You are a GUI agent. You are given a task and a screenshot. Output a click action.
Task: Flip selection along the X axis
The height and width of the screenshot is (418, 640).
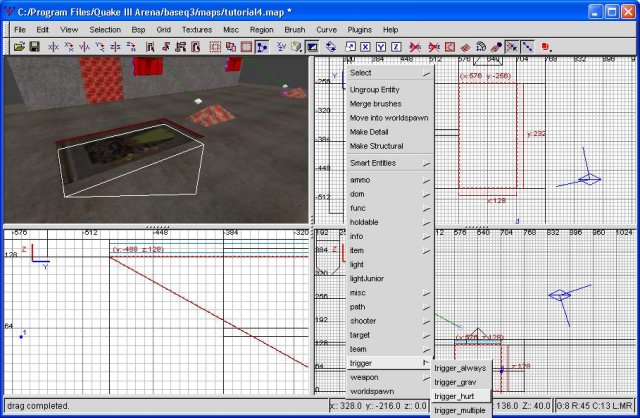[x=53, y=47]
